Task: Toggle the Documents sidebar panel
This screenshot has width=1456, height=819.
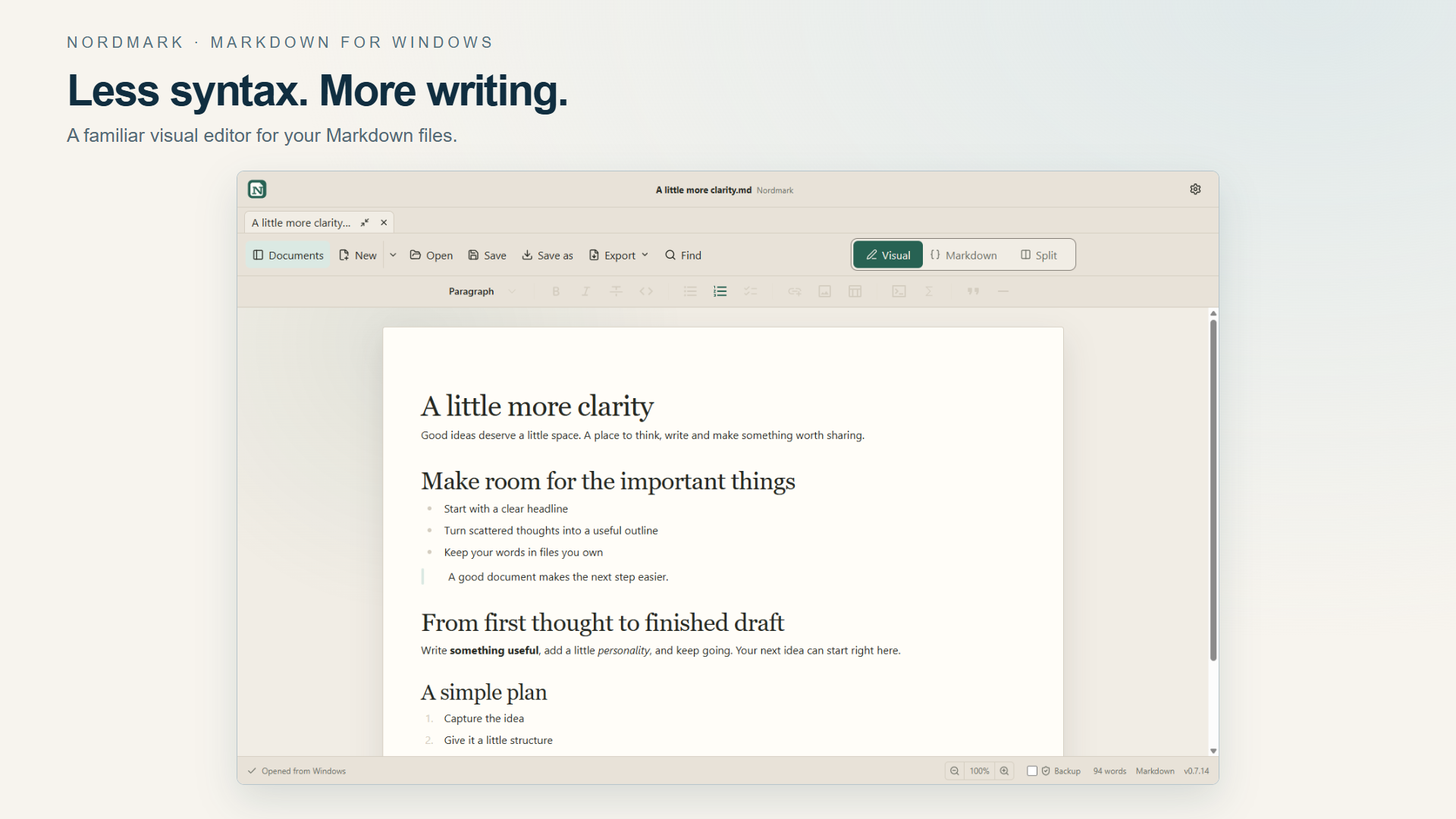Action: tap(288, 256)
